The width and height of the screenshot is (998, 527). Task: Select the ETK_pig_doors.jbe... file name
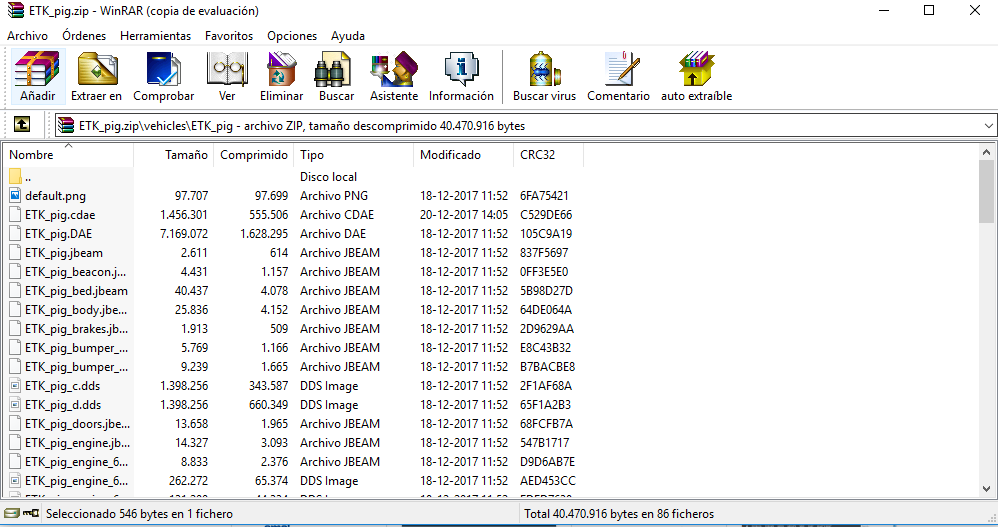(x=78, y=424)
